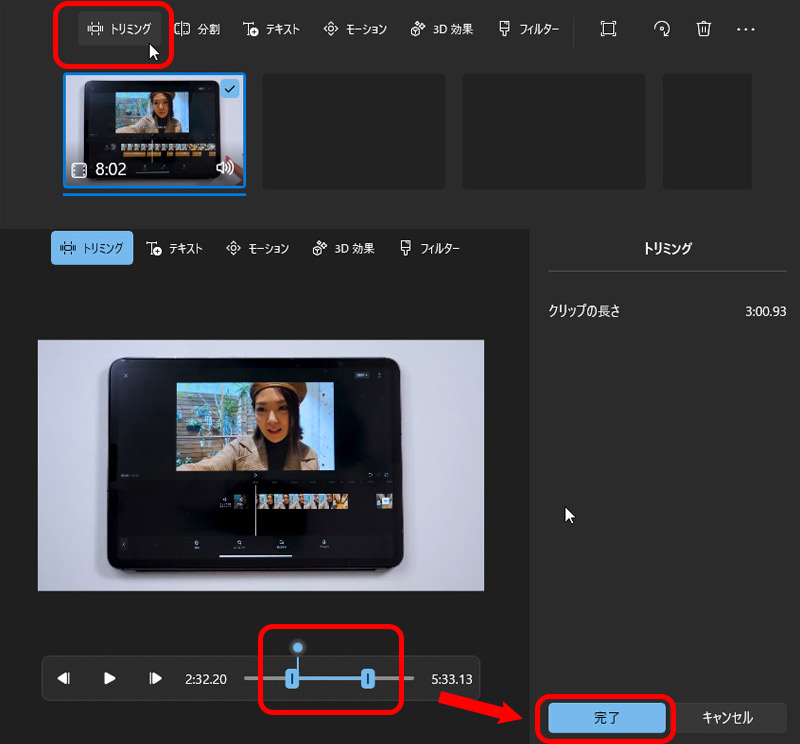Open the more options ellipsis menu
This screenshot has height=744, width=800.
(x=746, y=29)
